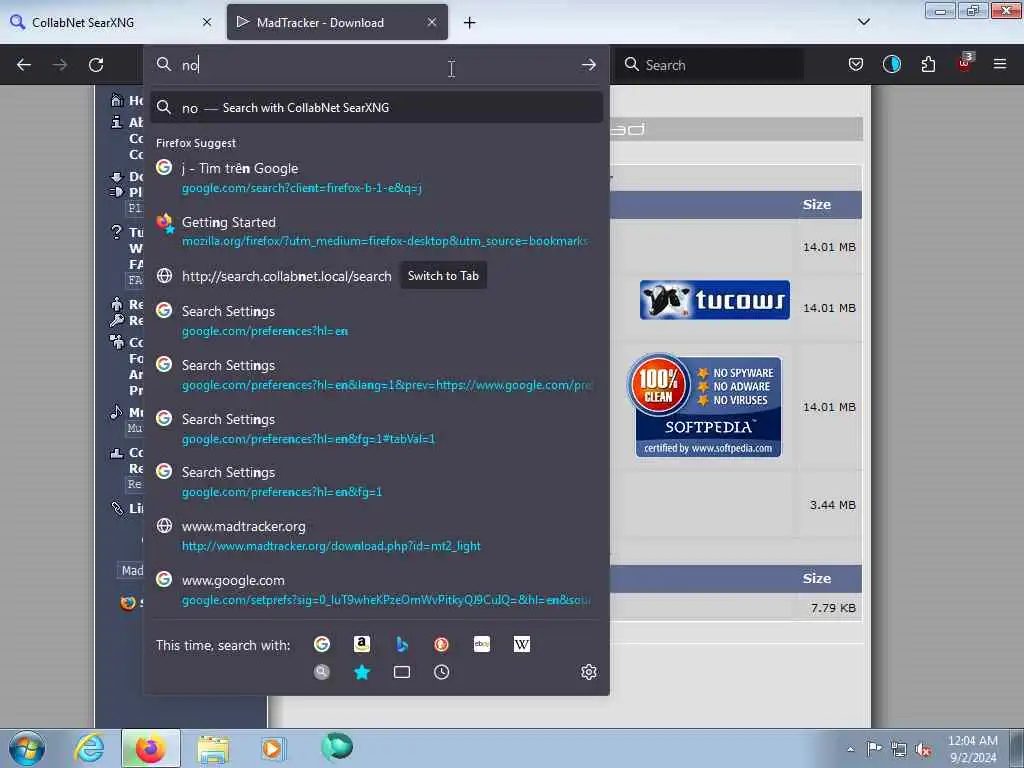Select www.madtracker.org download suggestion

coord(376,536)
